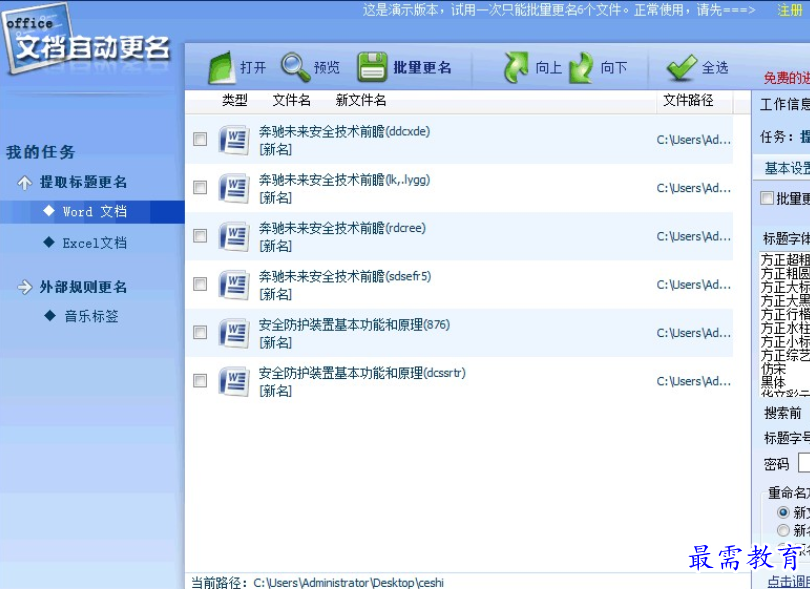
Task: Click file name 安全防护装置基本功能和原理(dcssrtr)
Action: coord(362,373)
